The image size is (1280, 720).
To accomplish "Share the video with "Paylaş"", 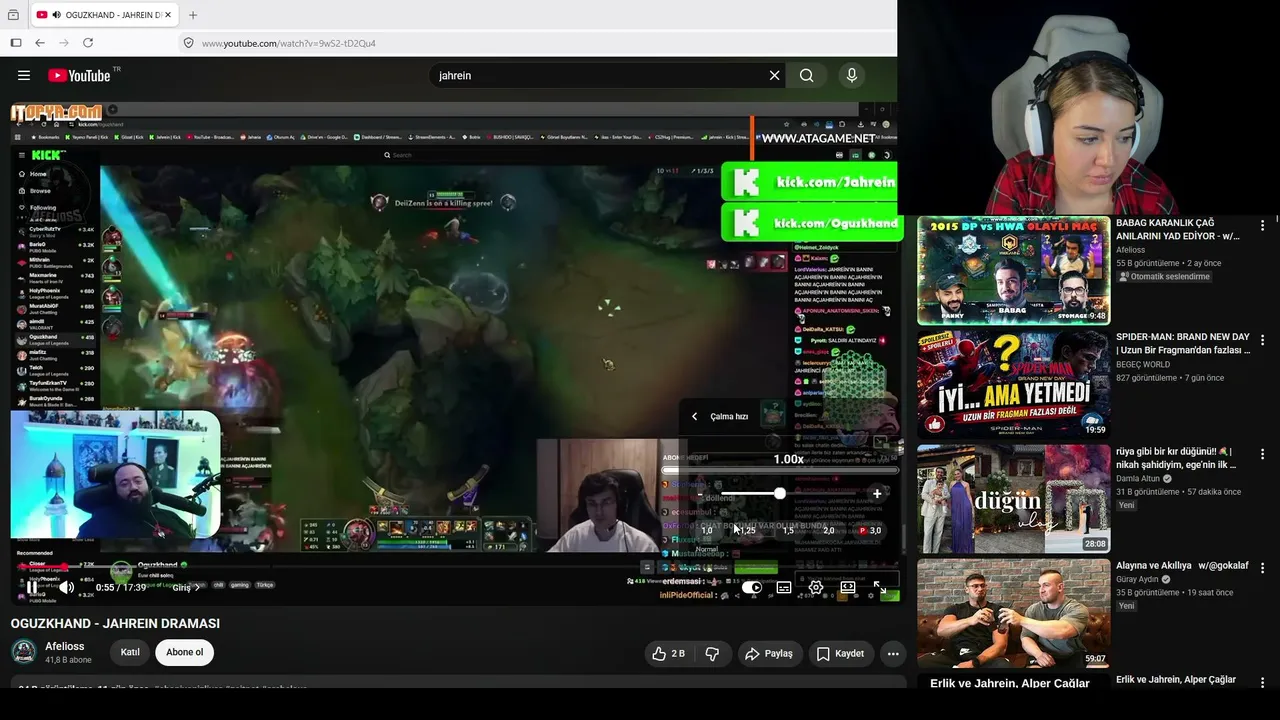I will click(769, 654).
